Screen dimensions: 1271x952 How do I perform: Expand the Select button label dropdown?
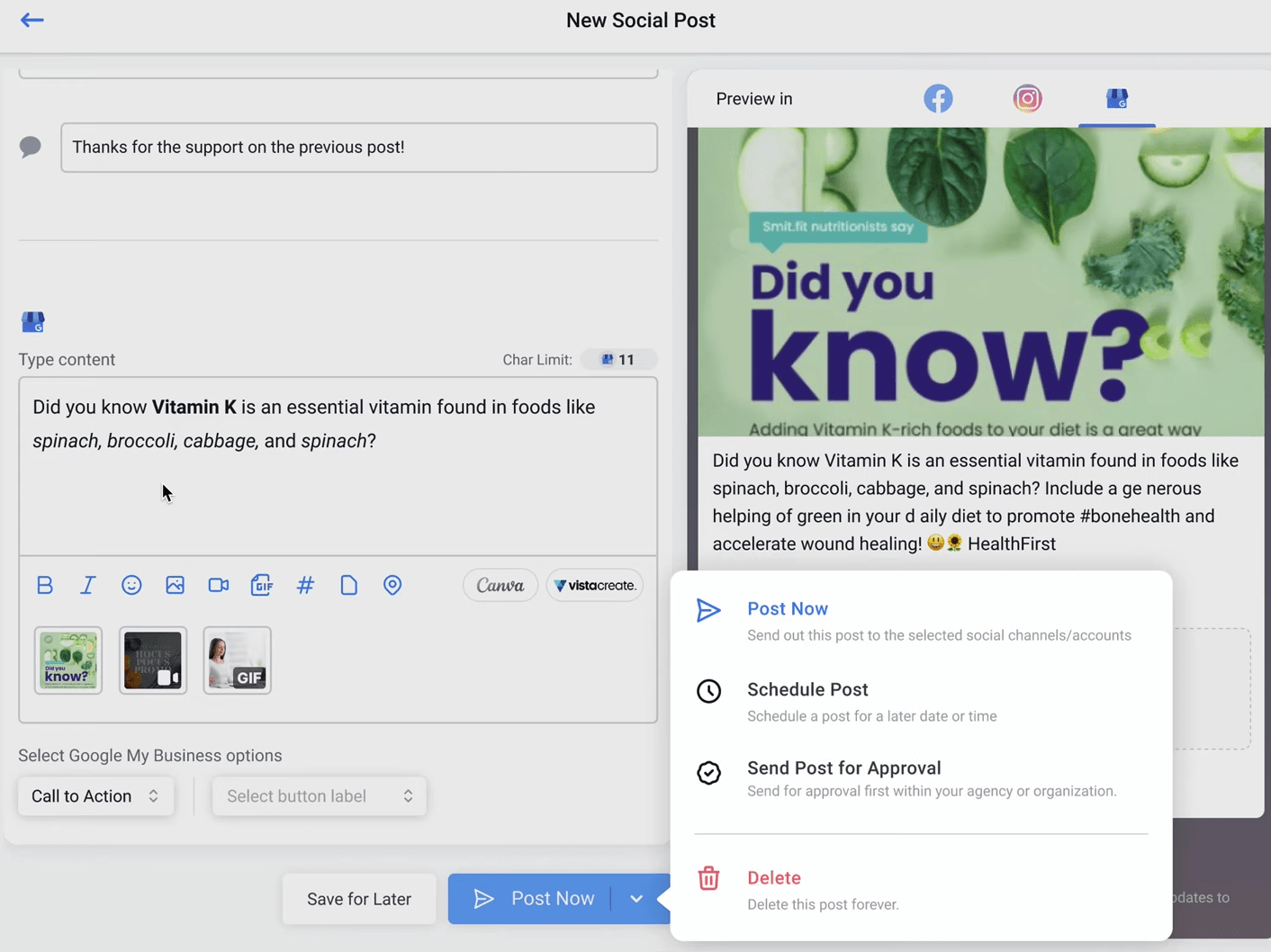[319, 796]
